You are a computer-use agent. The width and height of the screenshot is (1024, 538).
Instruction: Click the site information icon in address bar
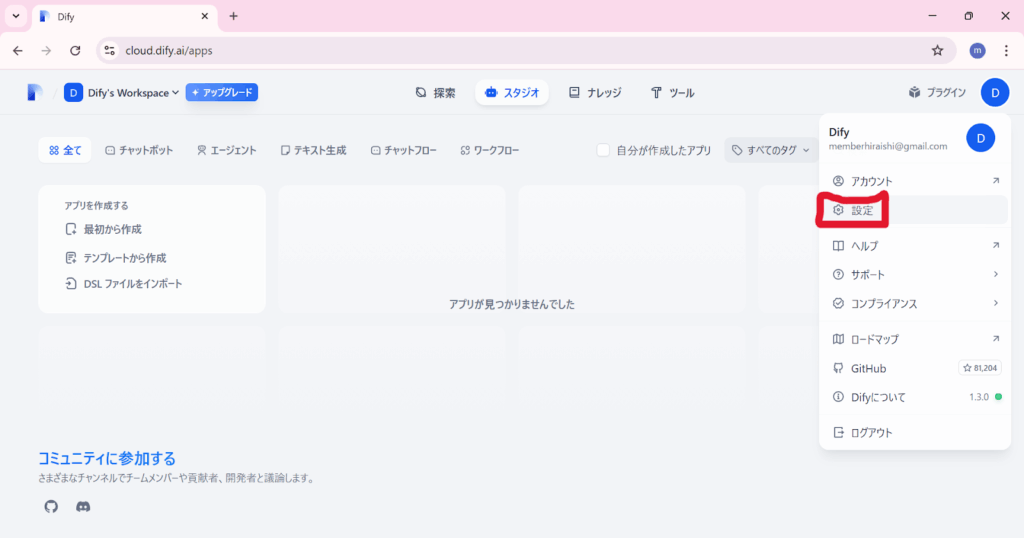[110, 50]
